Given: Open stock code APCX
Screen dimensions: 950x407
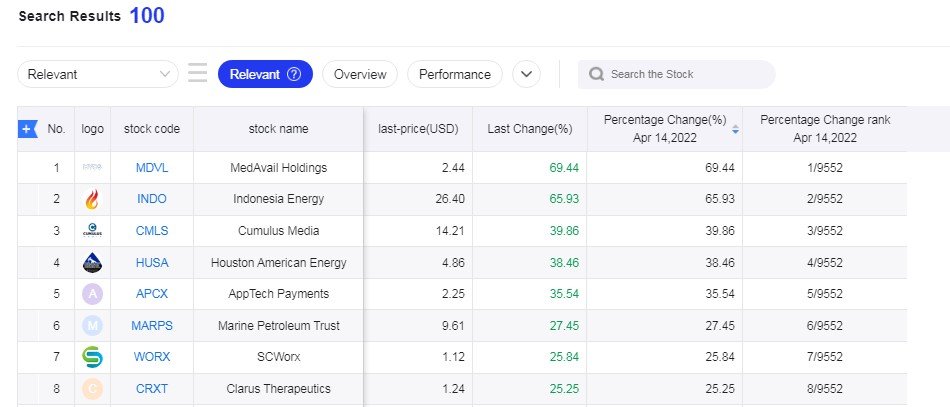Looking at the screenshot, I should pyautogui.click(x=152, y=294).
